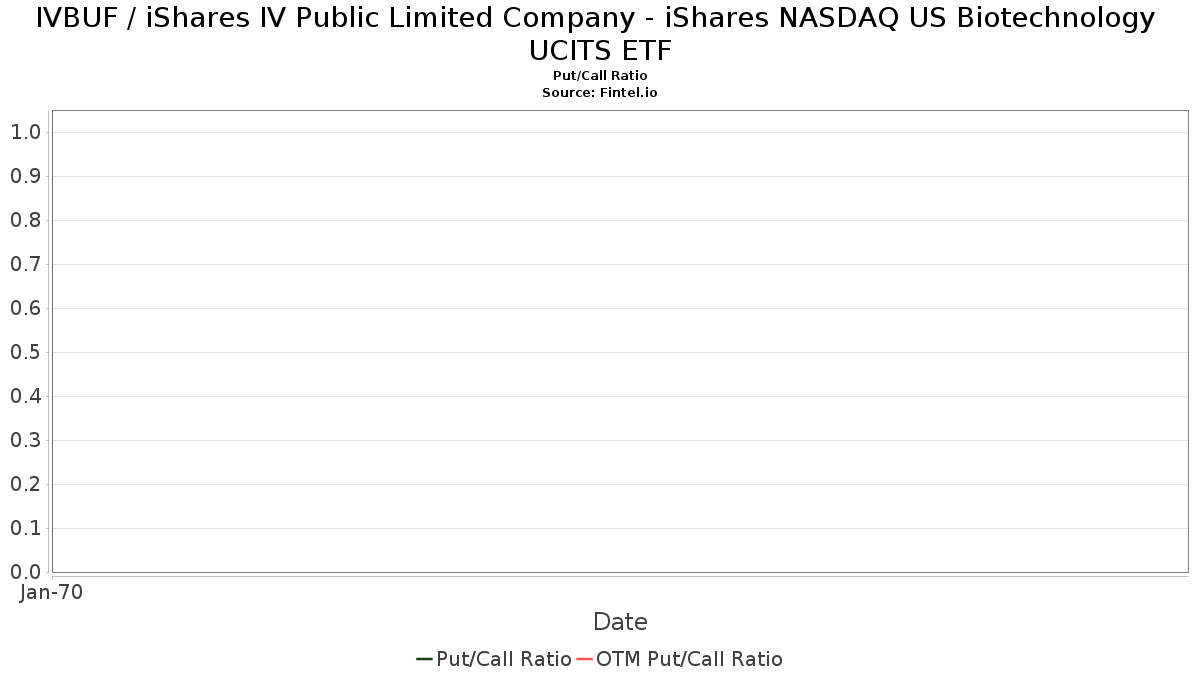Click the 0.0 y-axis label
Image resolution: width=1200 pixels, height=675 pixels.
point(25,572)
